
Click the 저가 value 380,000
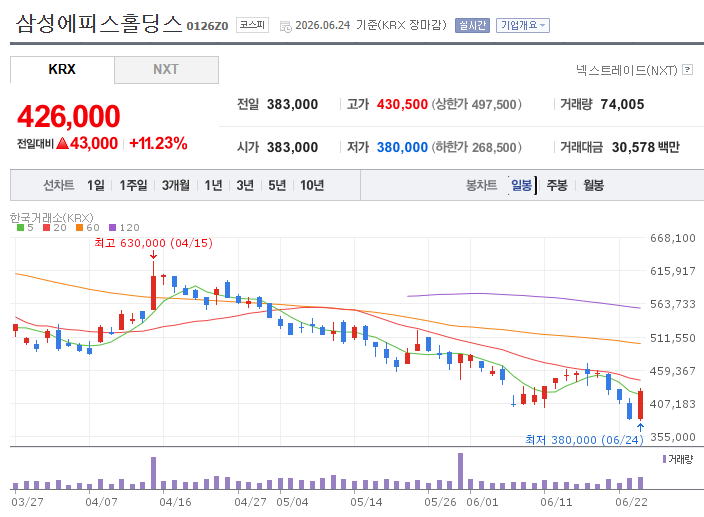pos(402,147)
